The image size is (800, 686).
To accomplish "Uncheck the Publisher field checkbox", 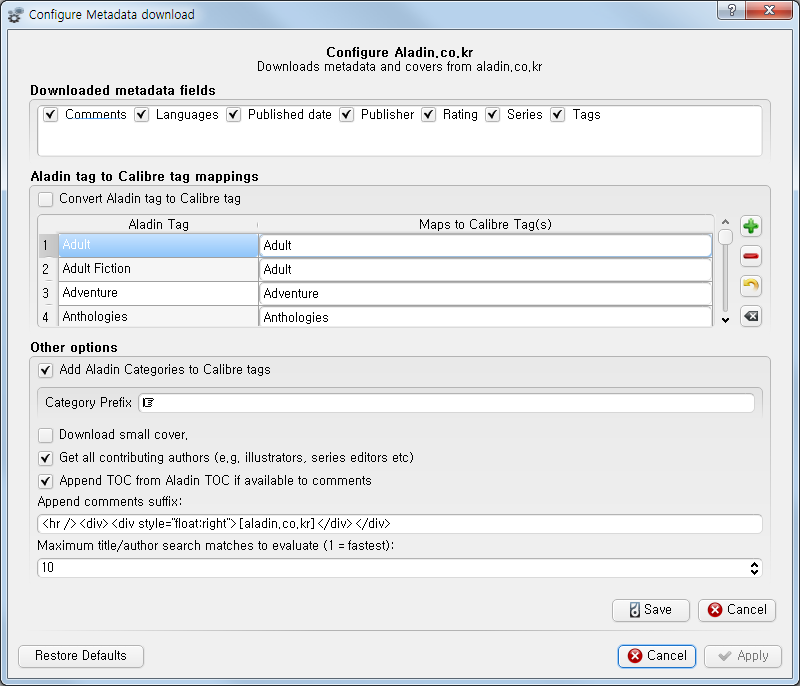I will 346,115.
